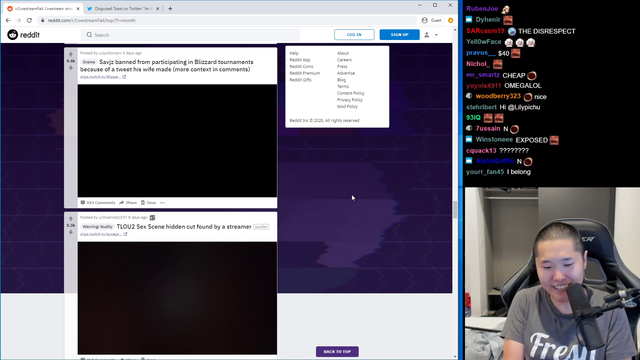Open the Mod Policy footer link
Image resolution: width=640 pixels, height=360 pixels.
347,107
